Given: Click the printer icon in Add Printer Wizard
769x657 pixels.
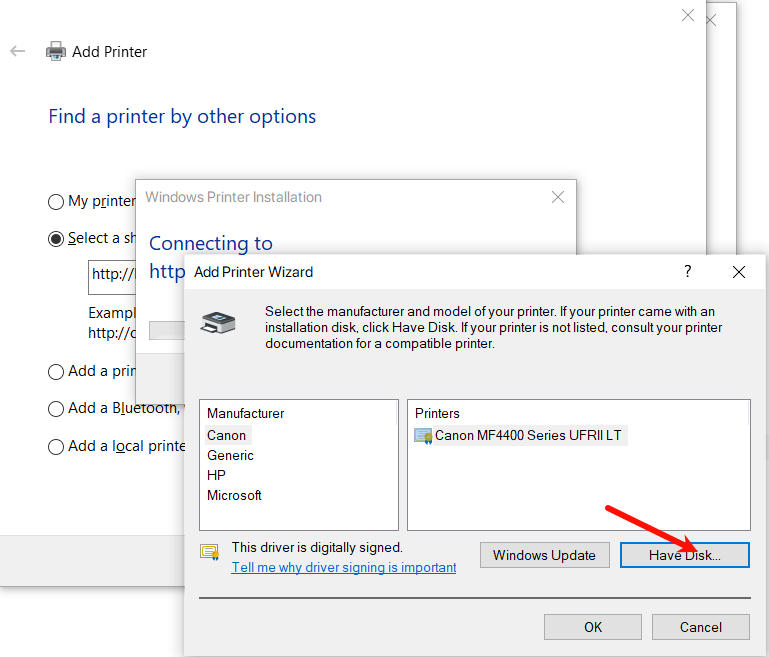Looking at the screenshot, I should pos(219,322).
